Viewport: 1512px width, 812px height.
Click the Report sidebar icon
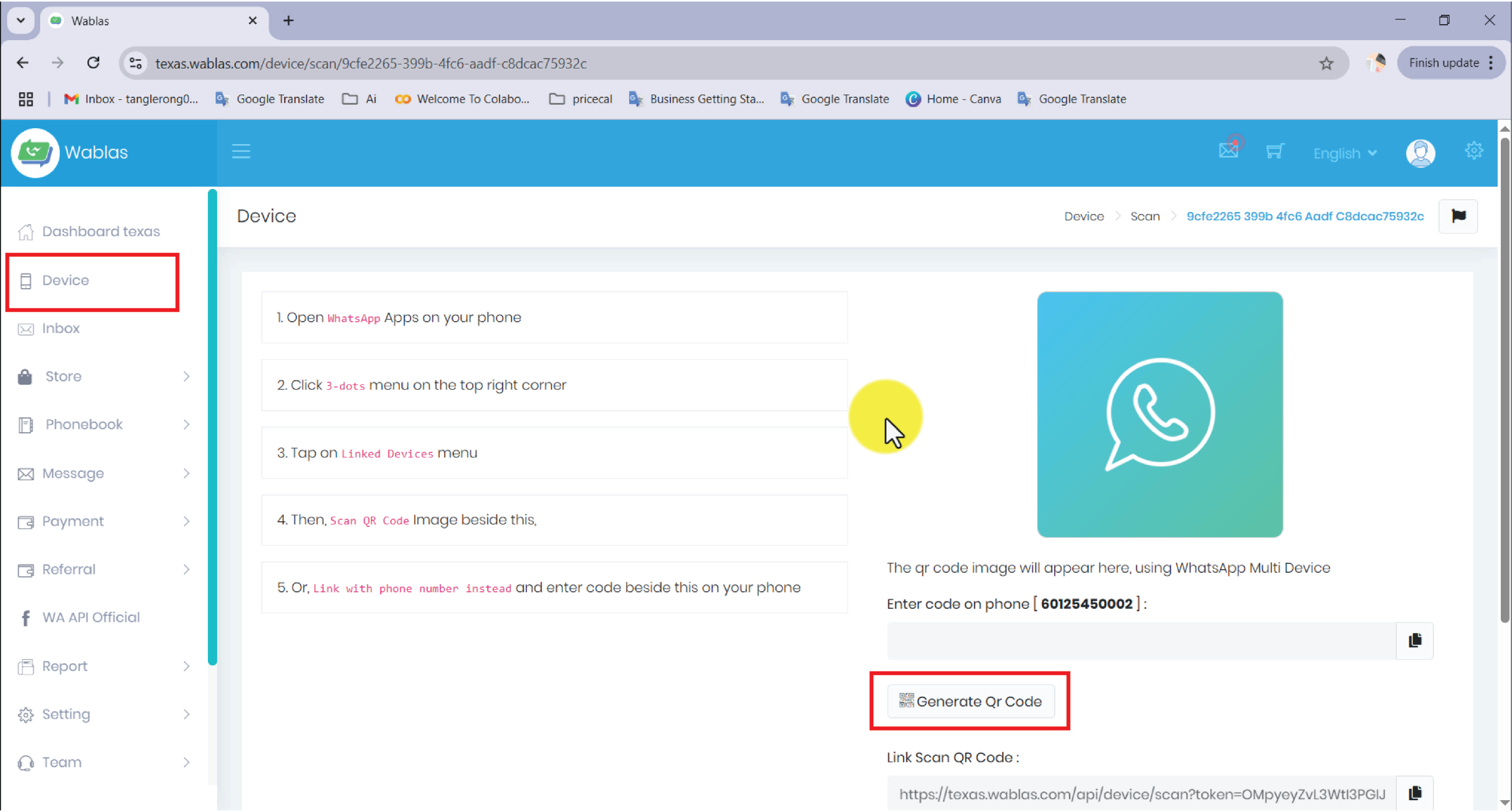coord(25,667)
